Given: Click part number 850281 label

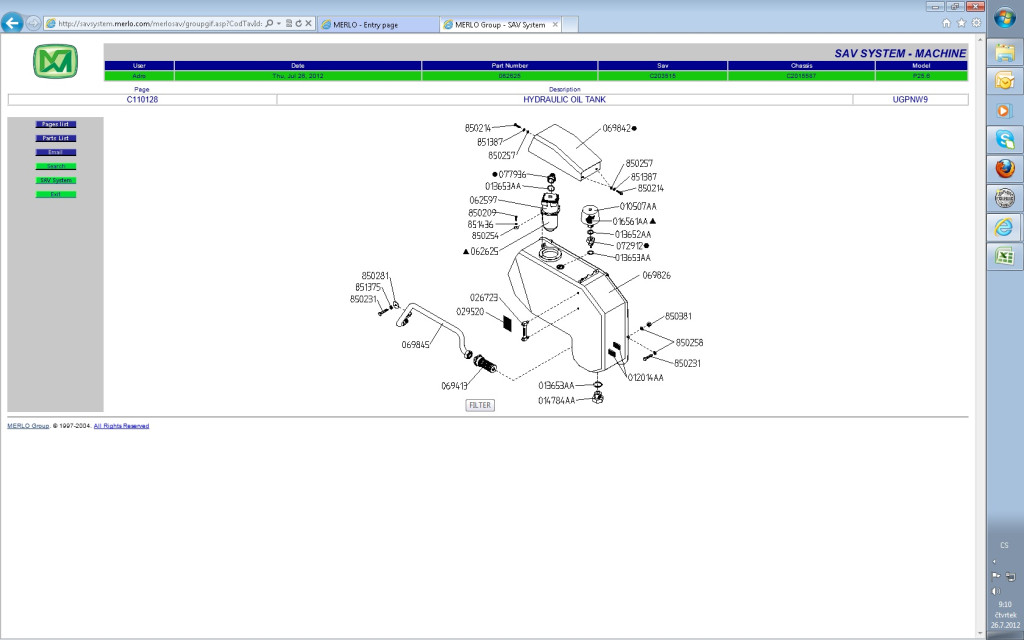Looking at the screenshot, I should point(376,276).
